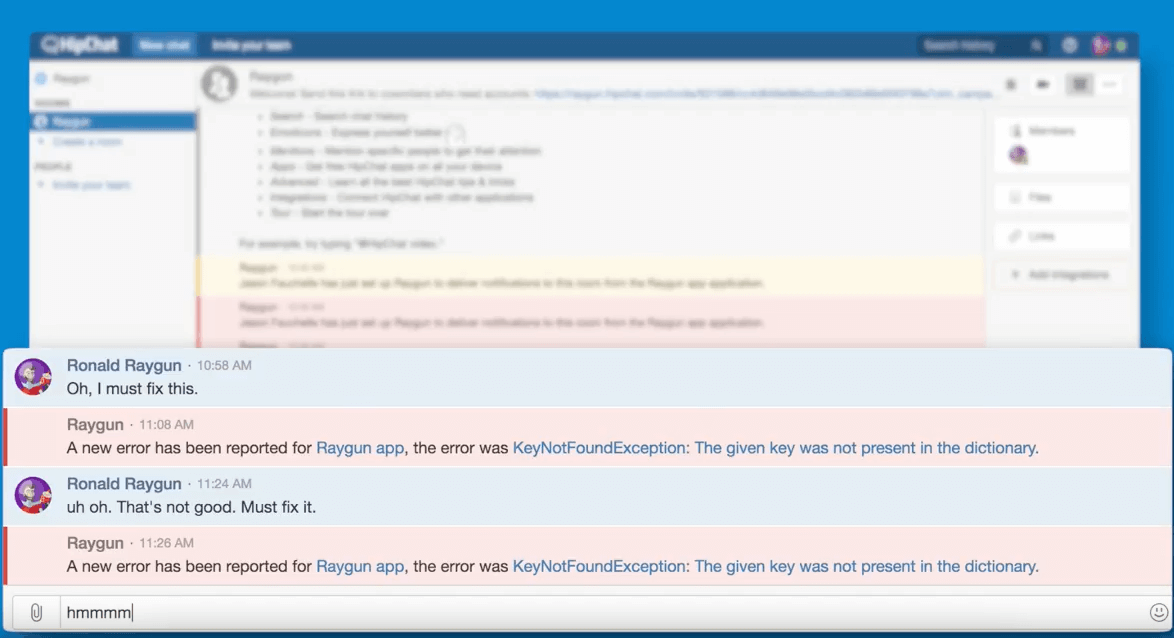Click the Raygun room avatar in the chat header

pos(219,84)
